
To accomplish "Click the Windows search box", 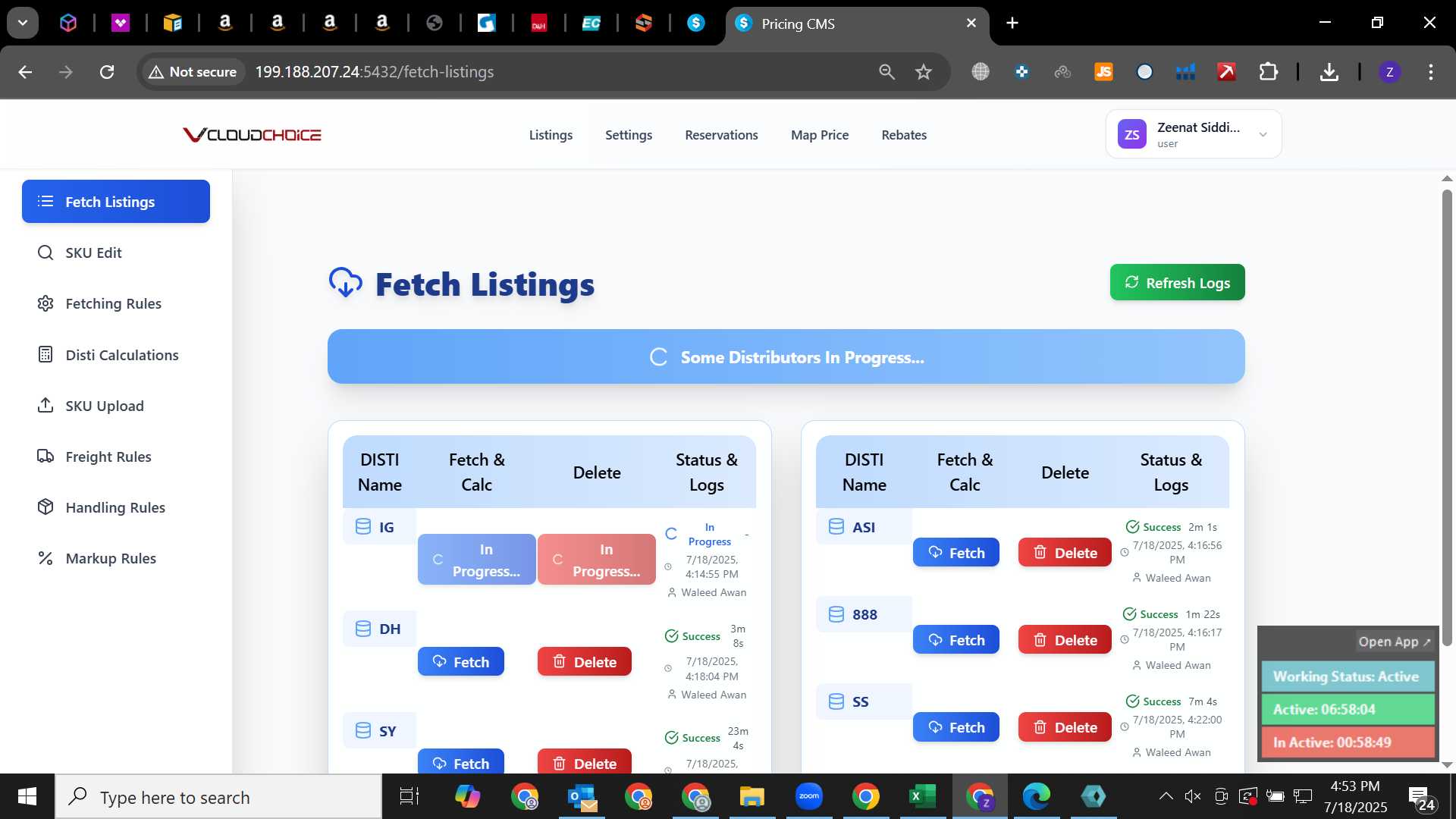I will (218, 797).
